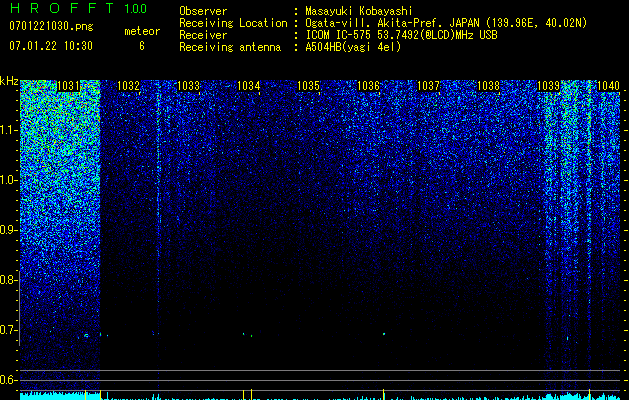Click time marker 1040
The height and width of the screenshot is (400, 629).
tap(609, 86)
